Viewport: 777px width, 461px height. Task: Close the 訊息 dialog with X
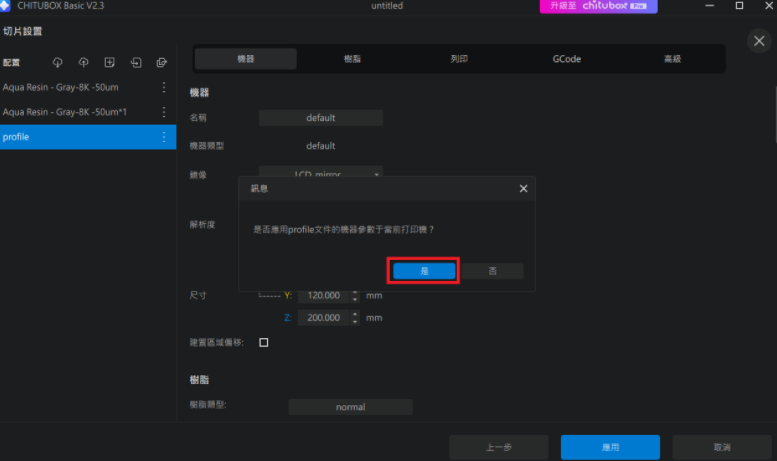(x=523, y=188)
